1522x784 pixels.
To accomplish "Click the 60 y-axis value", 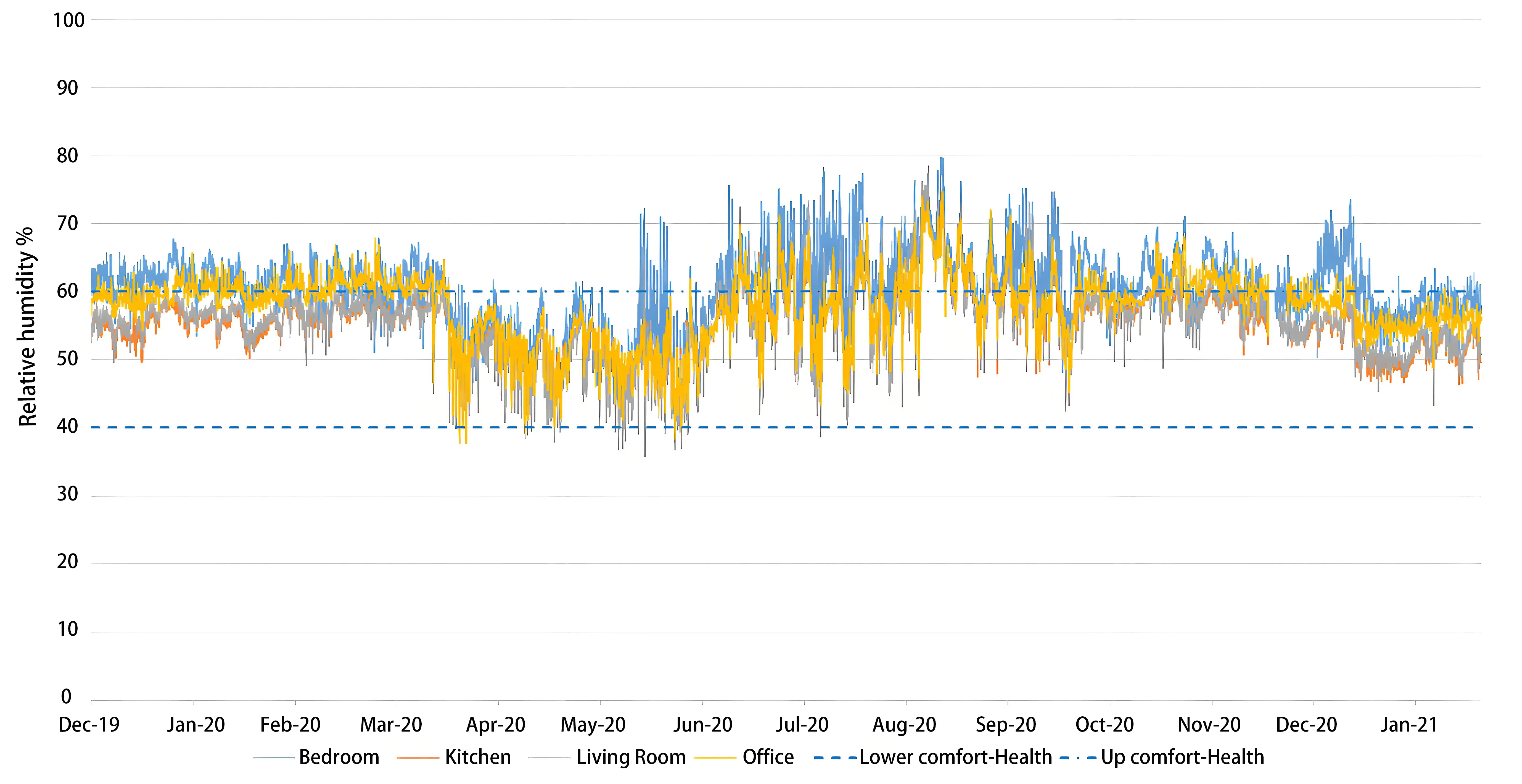I will [x=67, y=291].
